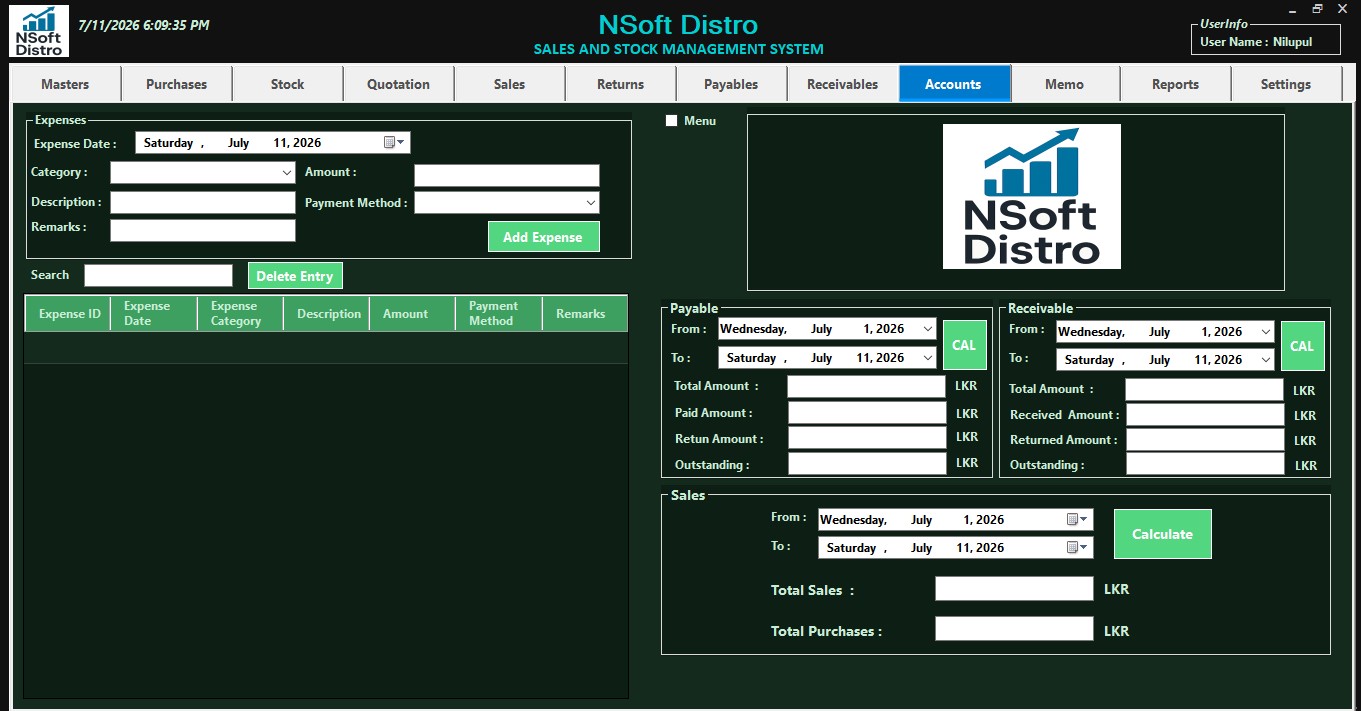The image size is (1361, 711).
Task: Click the Receivable Total Amount field
Action: tap(1204, 390)
